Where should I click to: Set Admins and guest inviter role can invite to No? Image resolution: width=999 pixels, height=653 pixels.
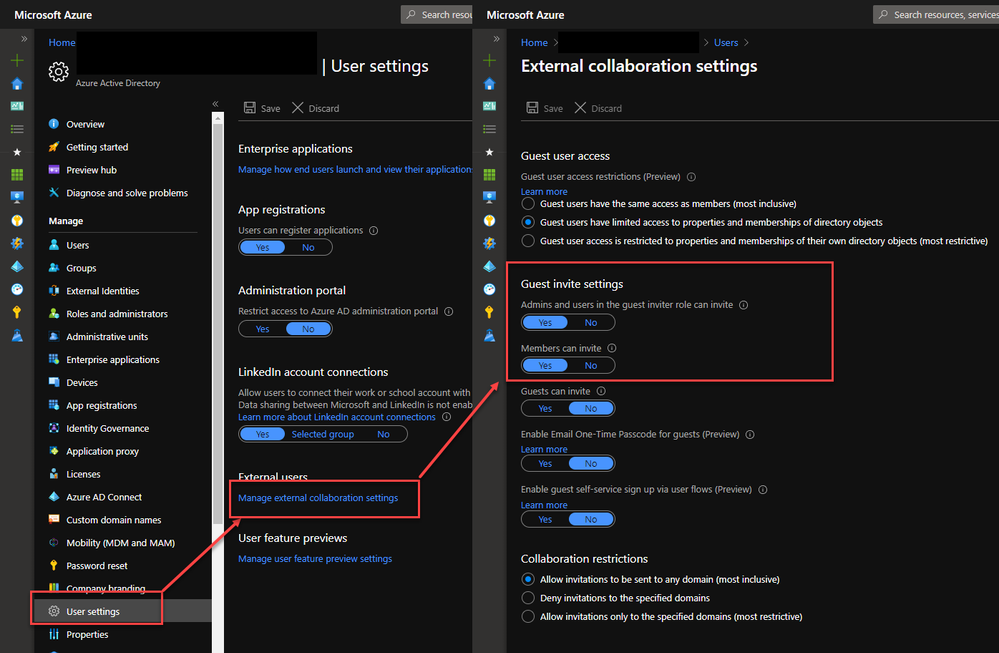coord(591,322)
